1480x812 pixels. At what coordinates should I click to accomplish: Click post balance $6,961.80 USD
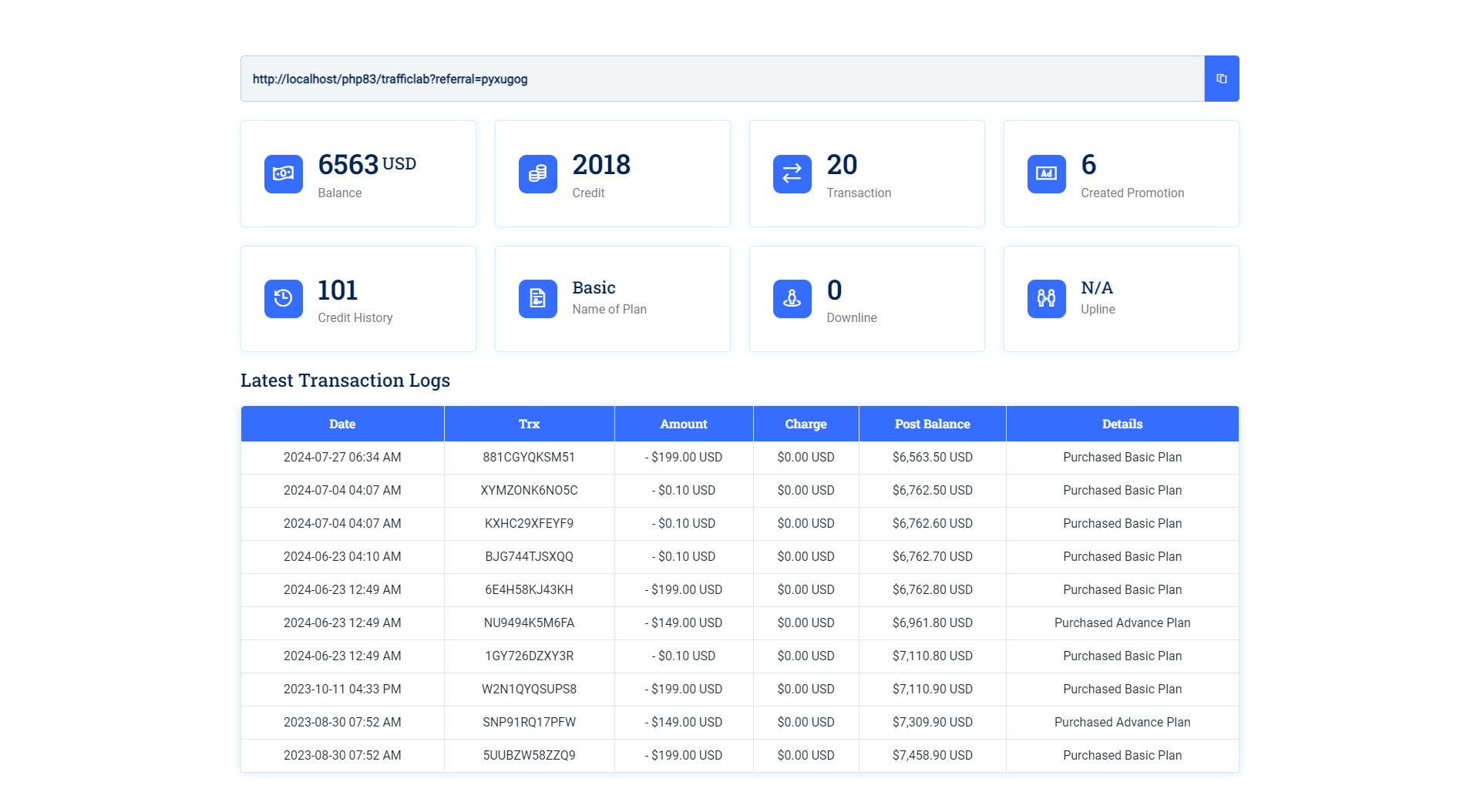point(933,623)
